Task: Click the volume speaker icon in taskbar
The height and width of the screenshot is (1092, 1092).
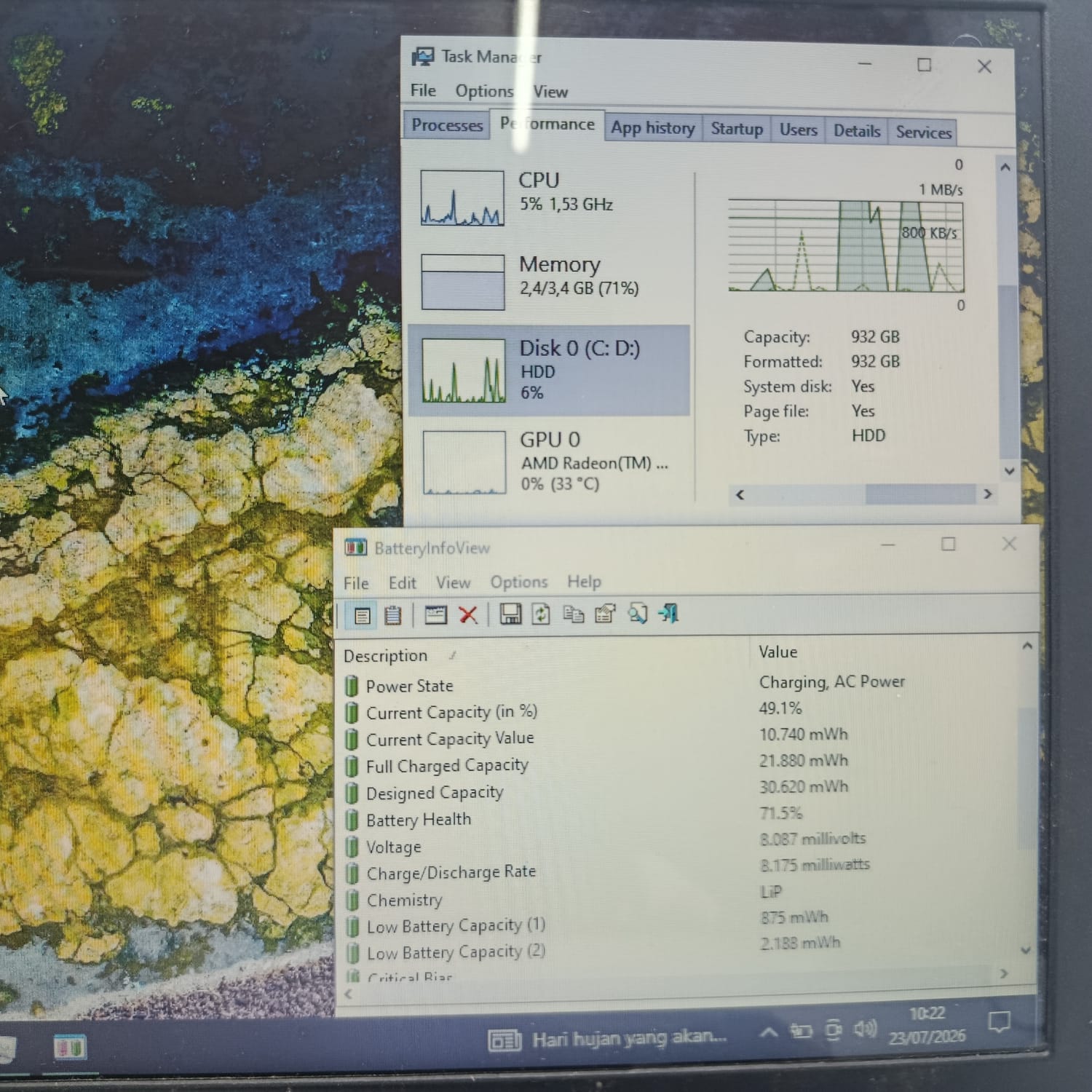Action: point(865,1029)
